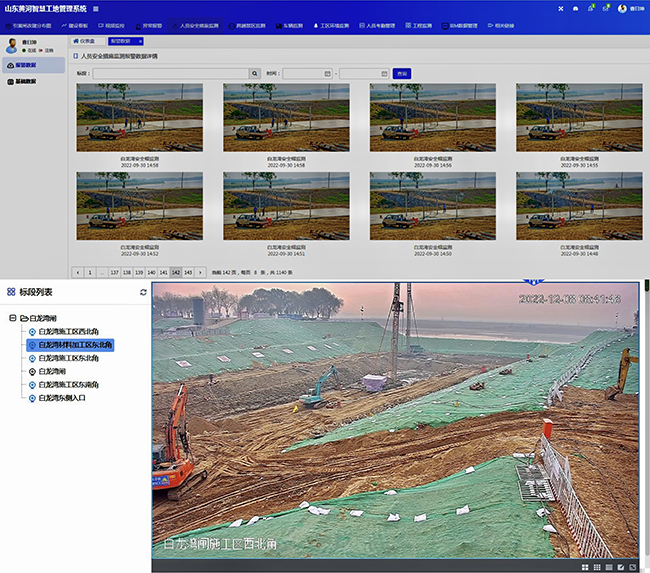Open the end time date picker field
Viewport: 650px width, 573px height.
(364, 73)
